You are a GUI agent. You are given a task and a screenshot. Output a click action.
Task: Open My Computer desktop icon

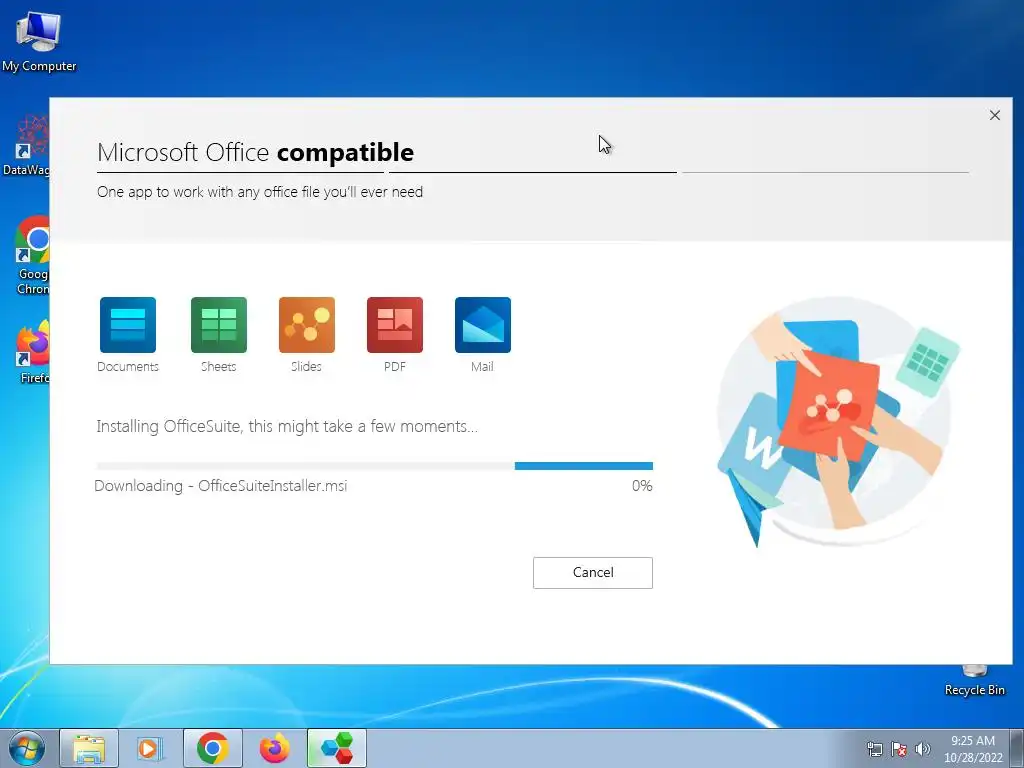click(x=39, y=40)
